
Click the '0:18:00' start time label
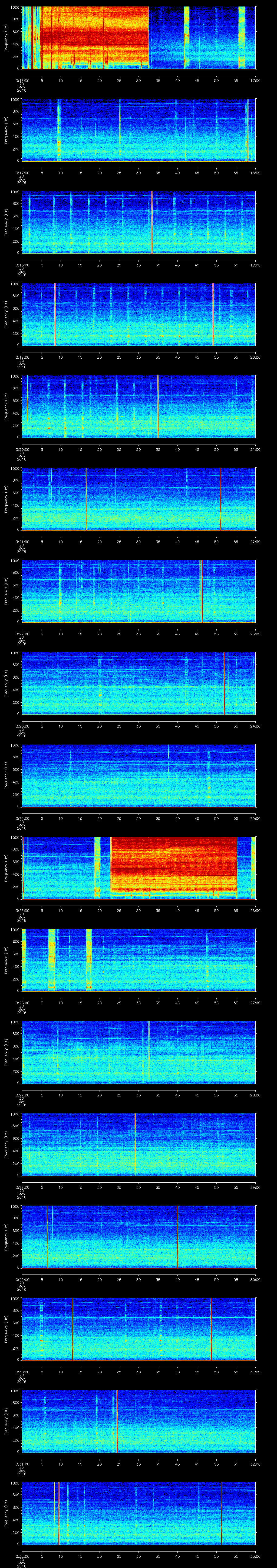22,265
